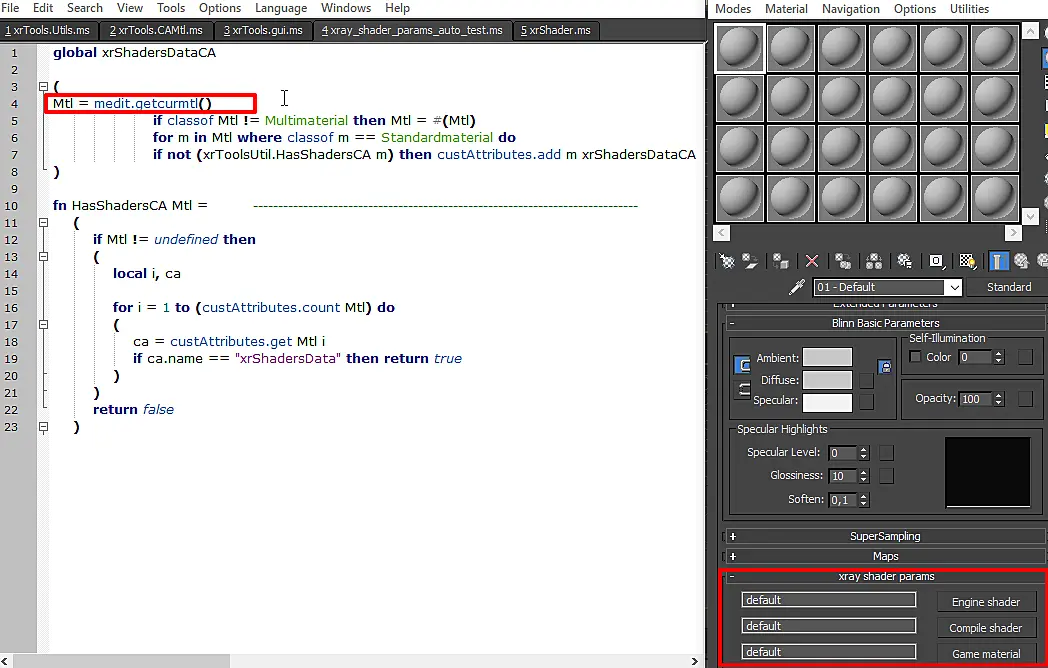Click the Compile shader button
1048x668 pixels.
(986, 628)
